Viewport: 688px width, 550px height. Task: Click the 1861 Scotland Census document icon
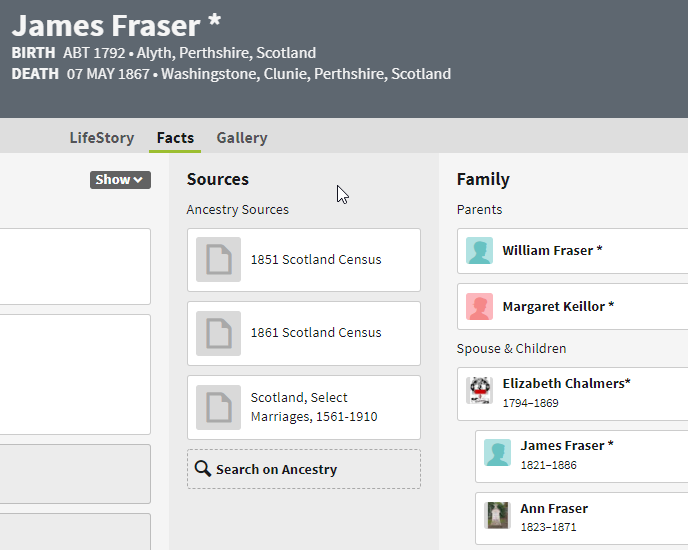pos(218,333)
